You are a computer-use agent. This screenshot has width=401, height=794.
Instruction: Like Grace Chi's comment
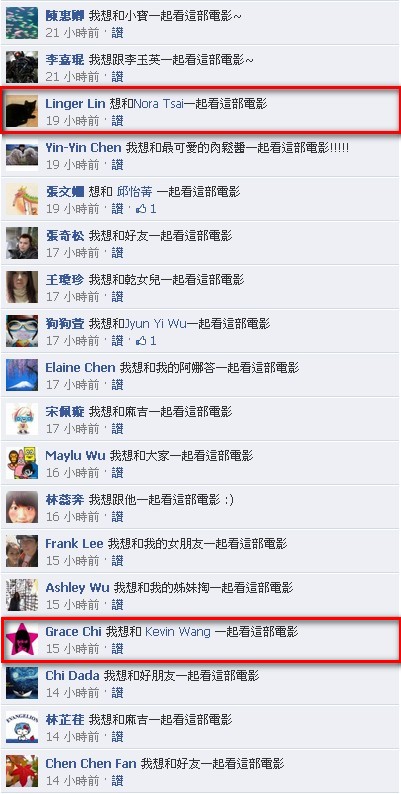[117, 649]
